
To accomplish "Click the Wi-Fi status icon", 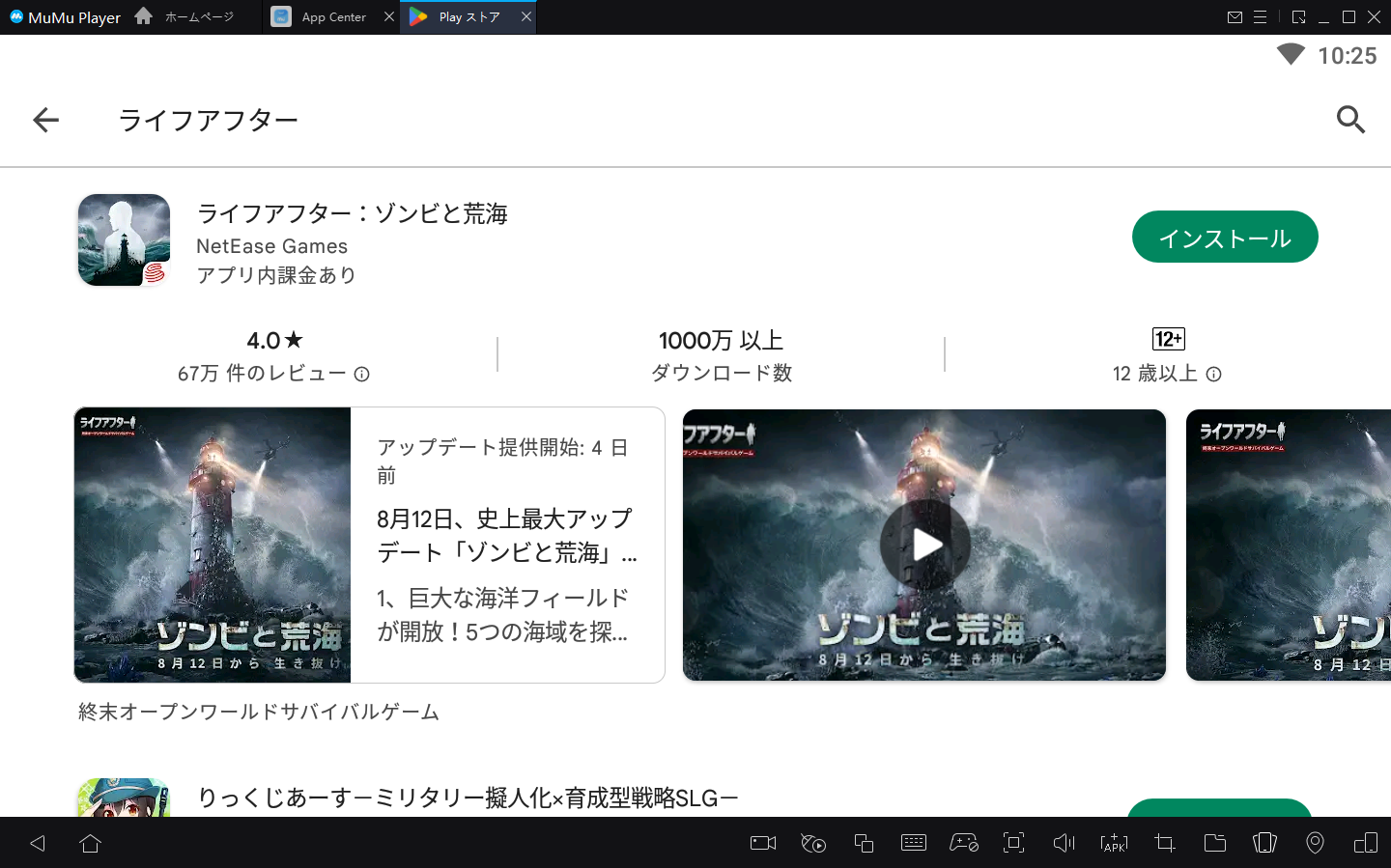I will (1291, 54).
